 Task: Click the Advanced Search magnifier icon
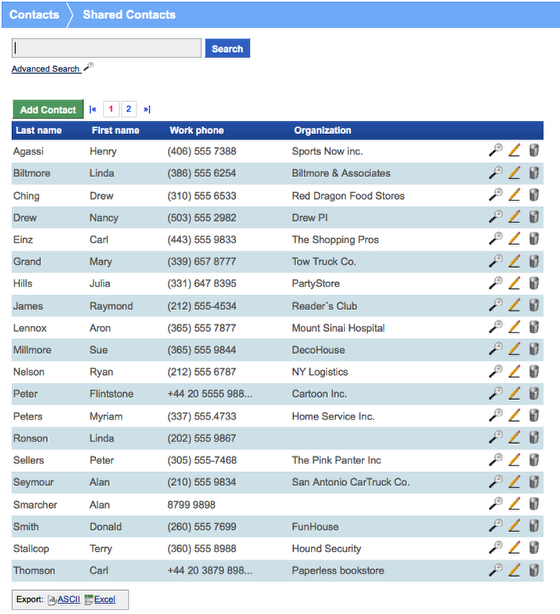pyautogui.click(x=89, y=67)
